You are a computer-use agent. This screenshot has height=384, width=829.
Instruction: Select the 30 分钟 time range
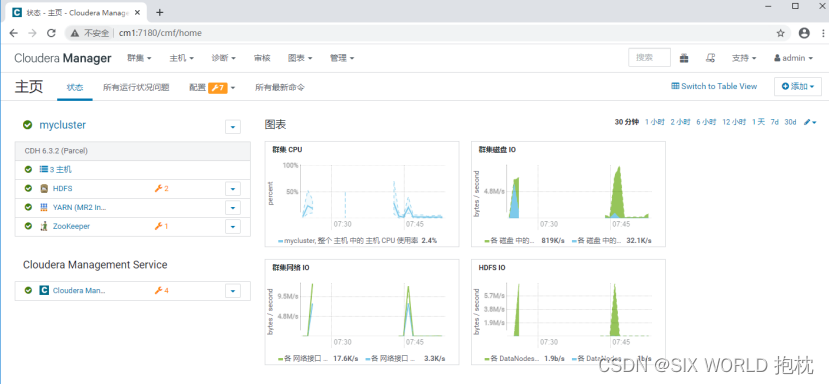(x=627, y=122)
